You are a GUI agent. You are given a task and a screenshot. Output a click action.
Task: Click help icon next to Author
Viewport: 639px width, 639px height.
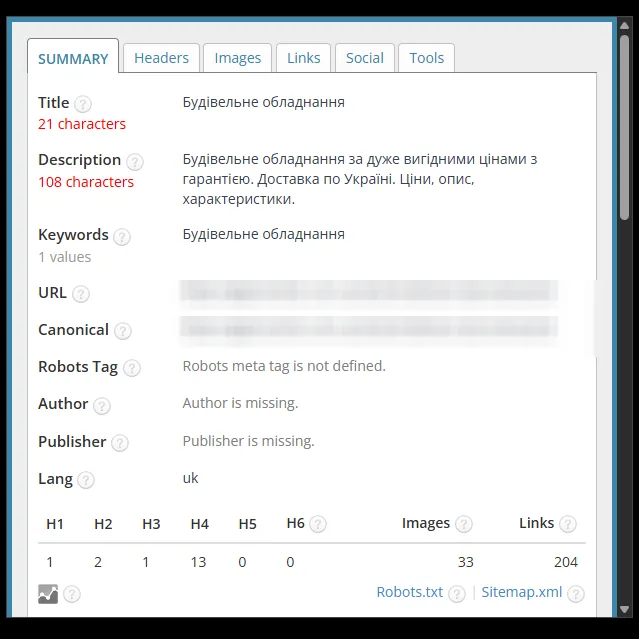pyautogui.click(x=102, y=405)
